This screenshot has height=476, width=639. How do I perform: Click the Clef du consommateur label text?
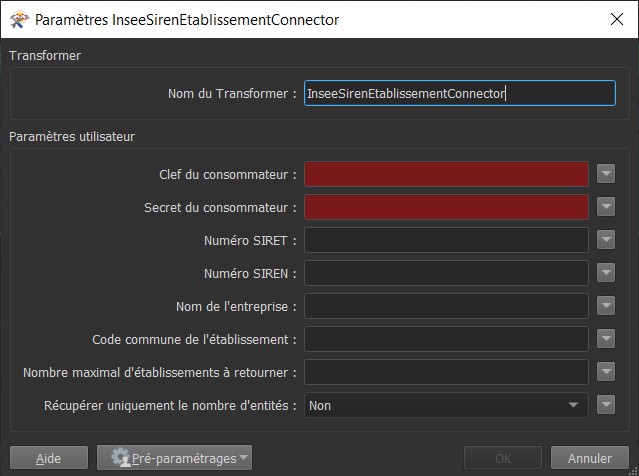click(228, 174)
